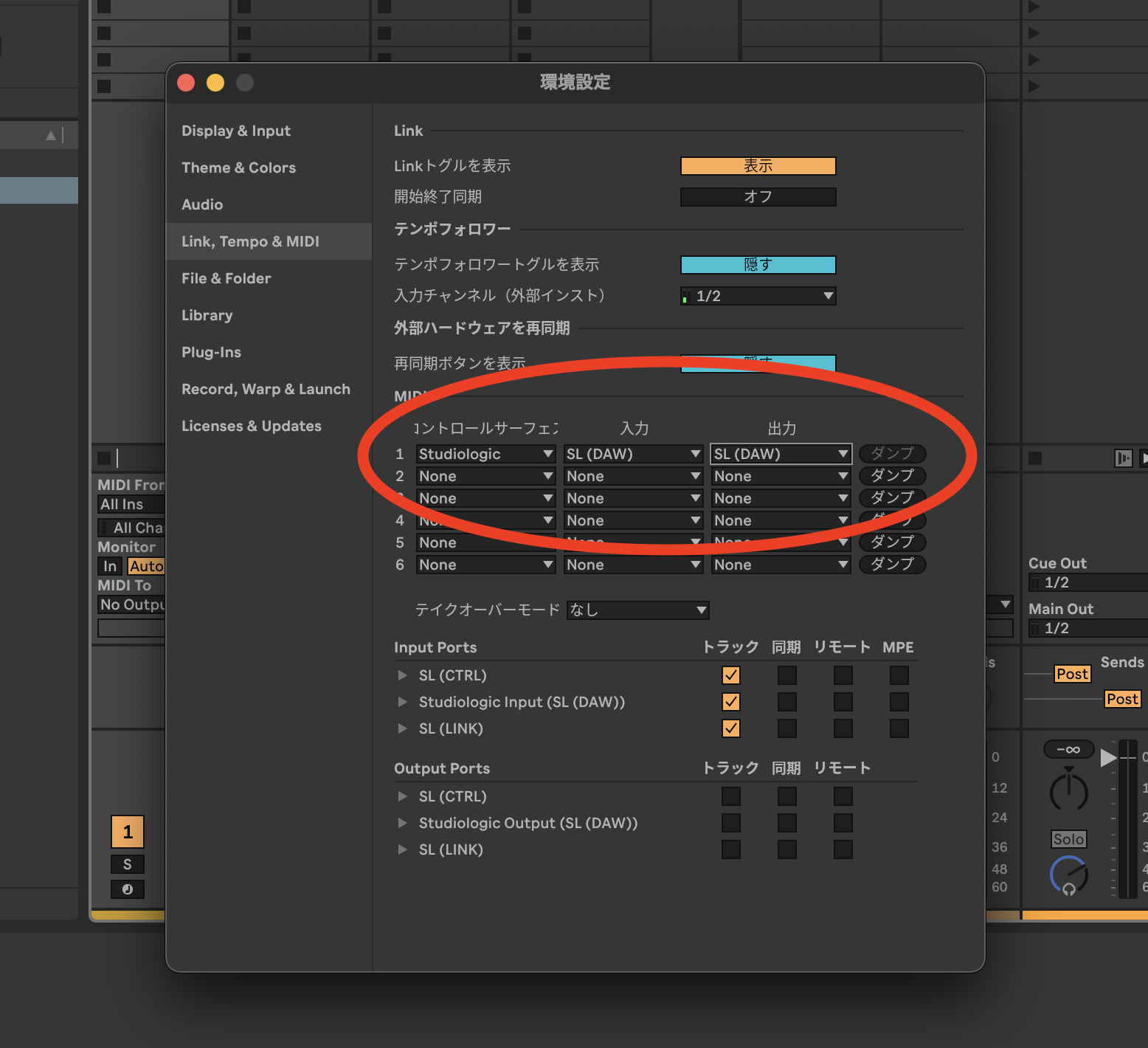Open the 入力チャンネル 1/2 dropdown
Image resolution: width=1148 pixels, height=1048 pixels.
coord(758,296)
